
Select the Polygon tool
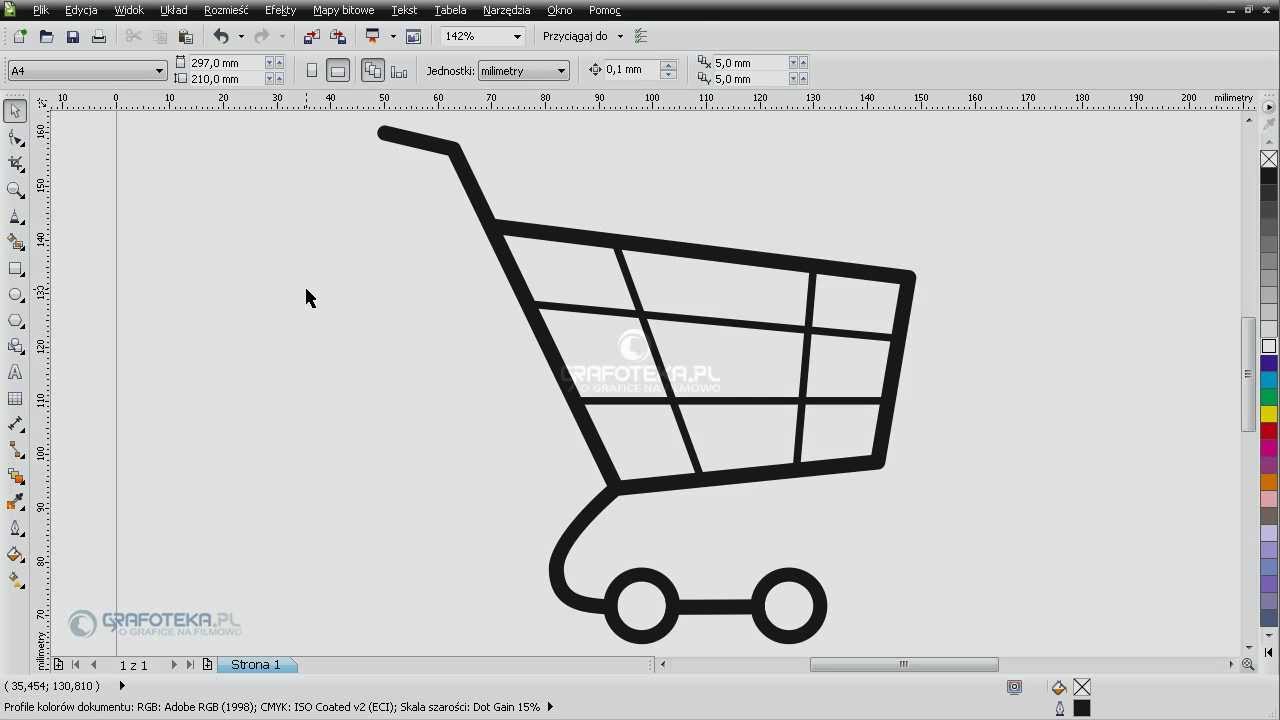(15, 321)
